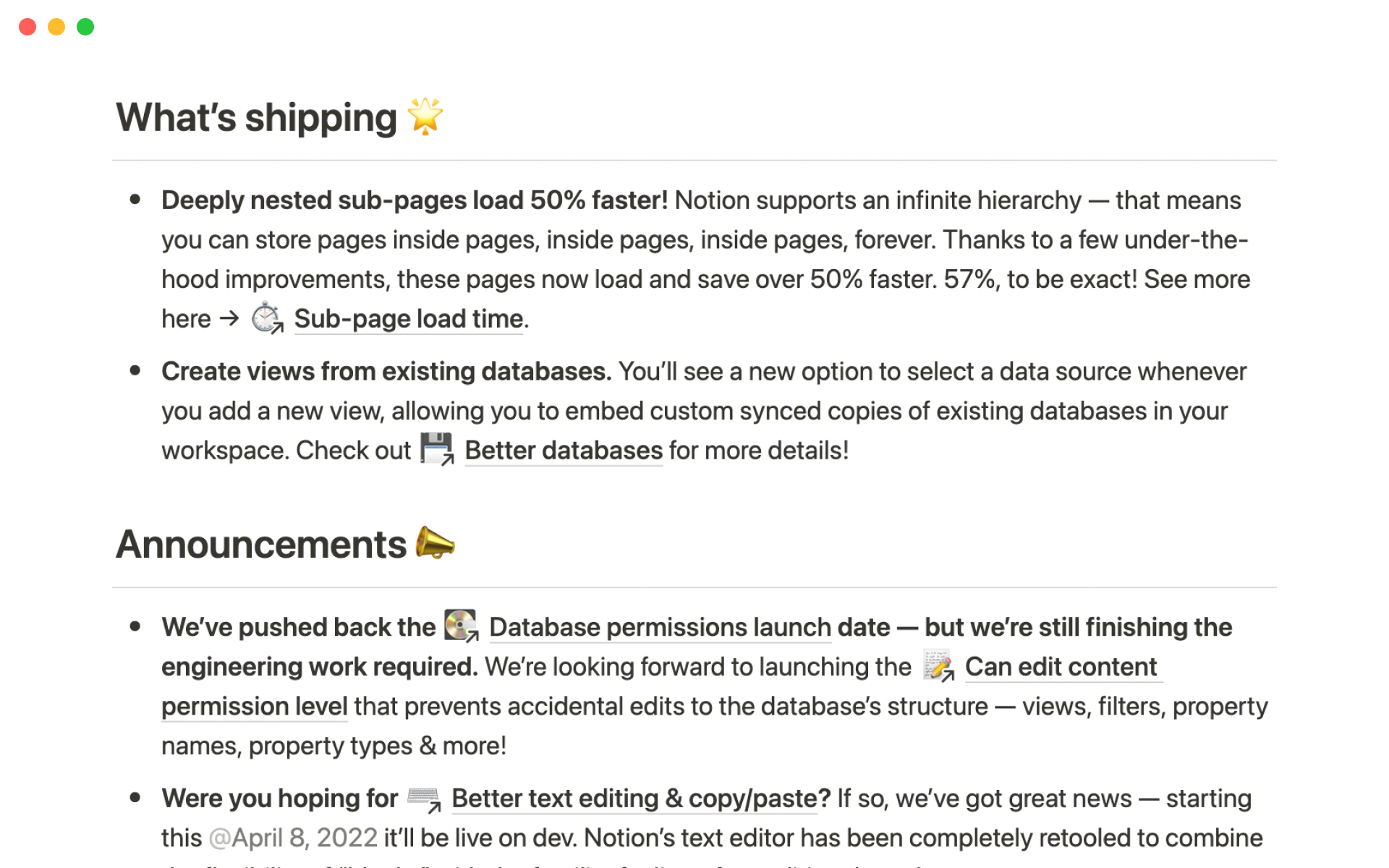Open the Better databases page link
The image size is (1389, 868).
(563, 451)
